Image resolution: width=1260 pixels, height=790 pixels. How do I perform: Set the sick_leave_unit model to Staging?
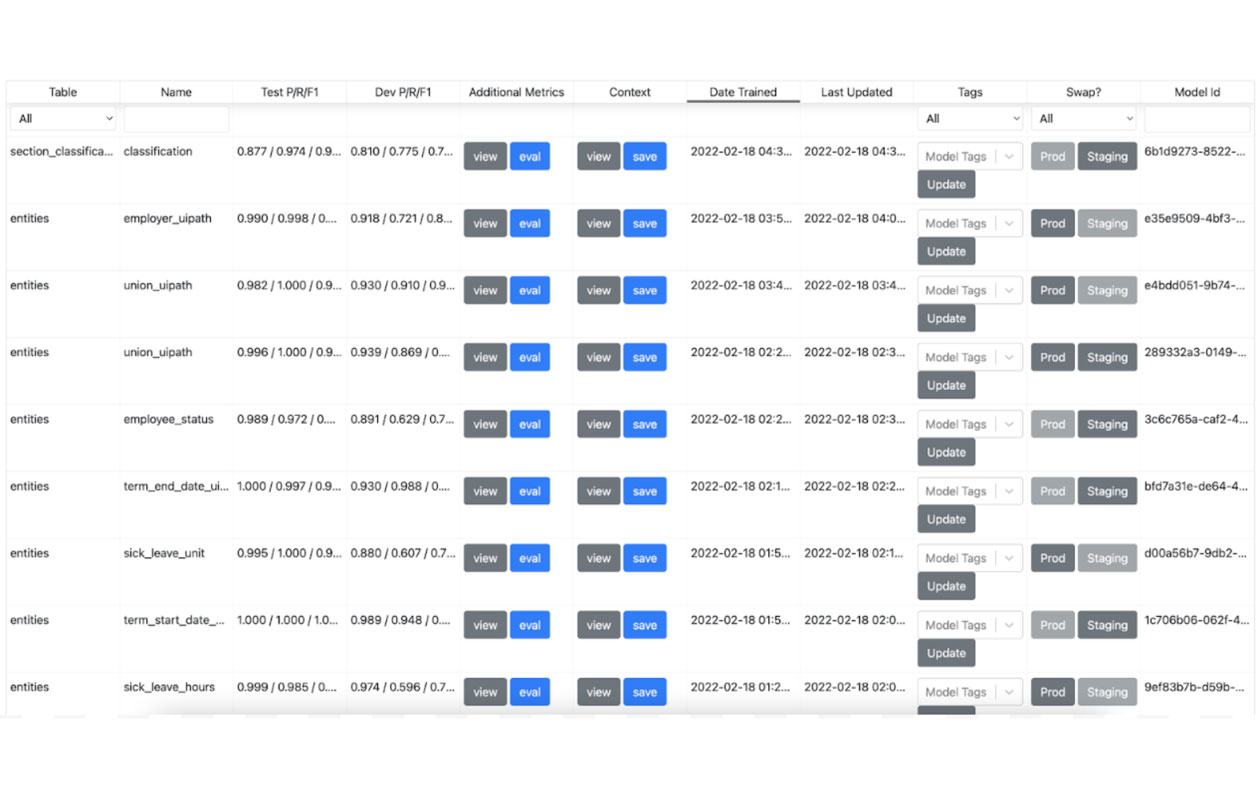1107,558
